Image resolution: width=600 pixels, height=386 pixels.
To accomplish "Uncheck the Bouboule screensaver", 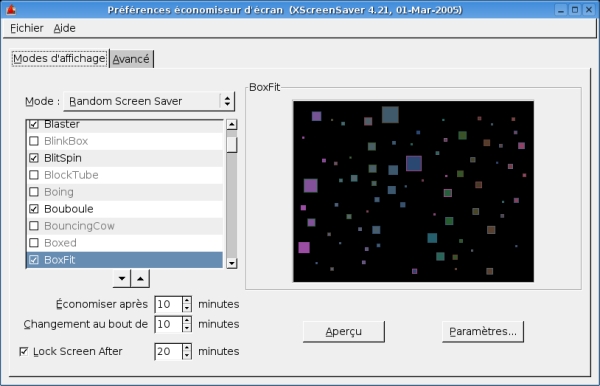I will (34, 209).
